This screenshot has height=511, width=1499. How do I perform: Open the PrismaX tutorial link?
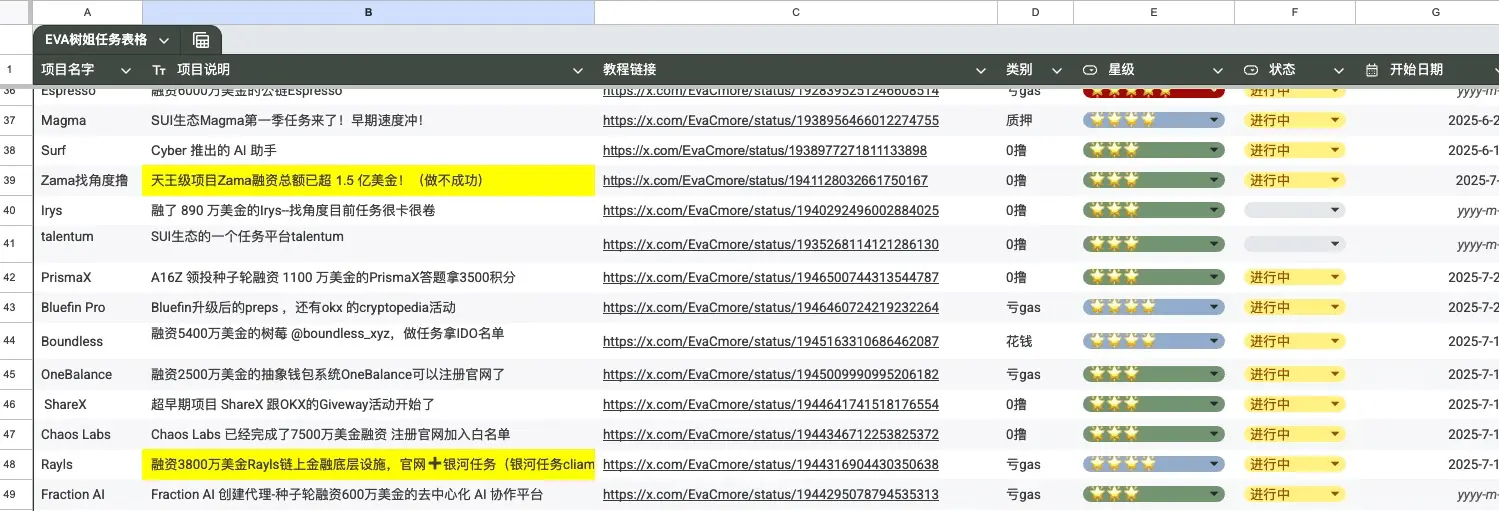coord(771,277)
